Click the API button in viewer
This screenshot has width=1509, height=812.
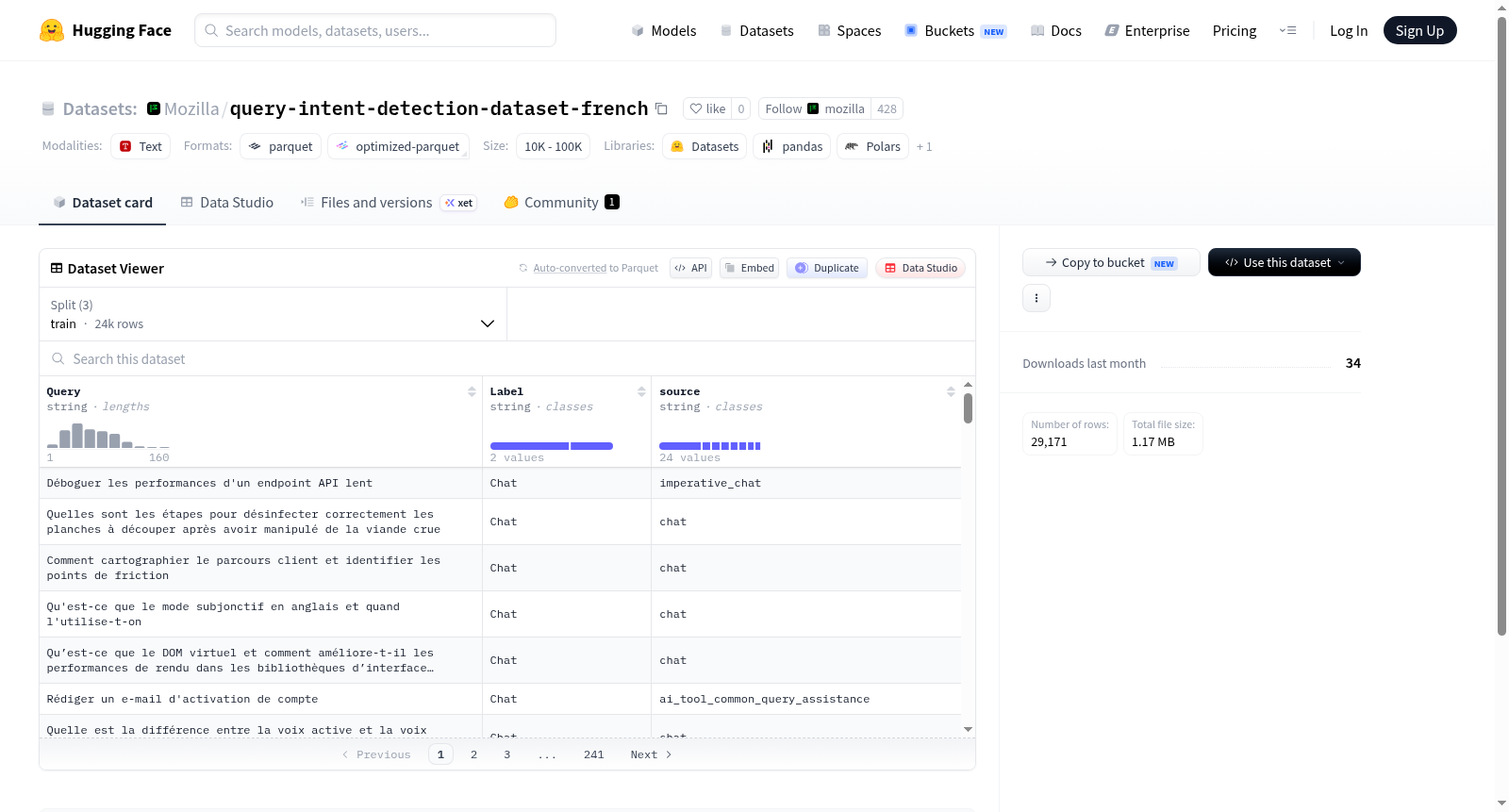(690, 268)
